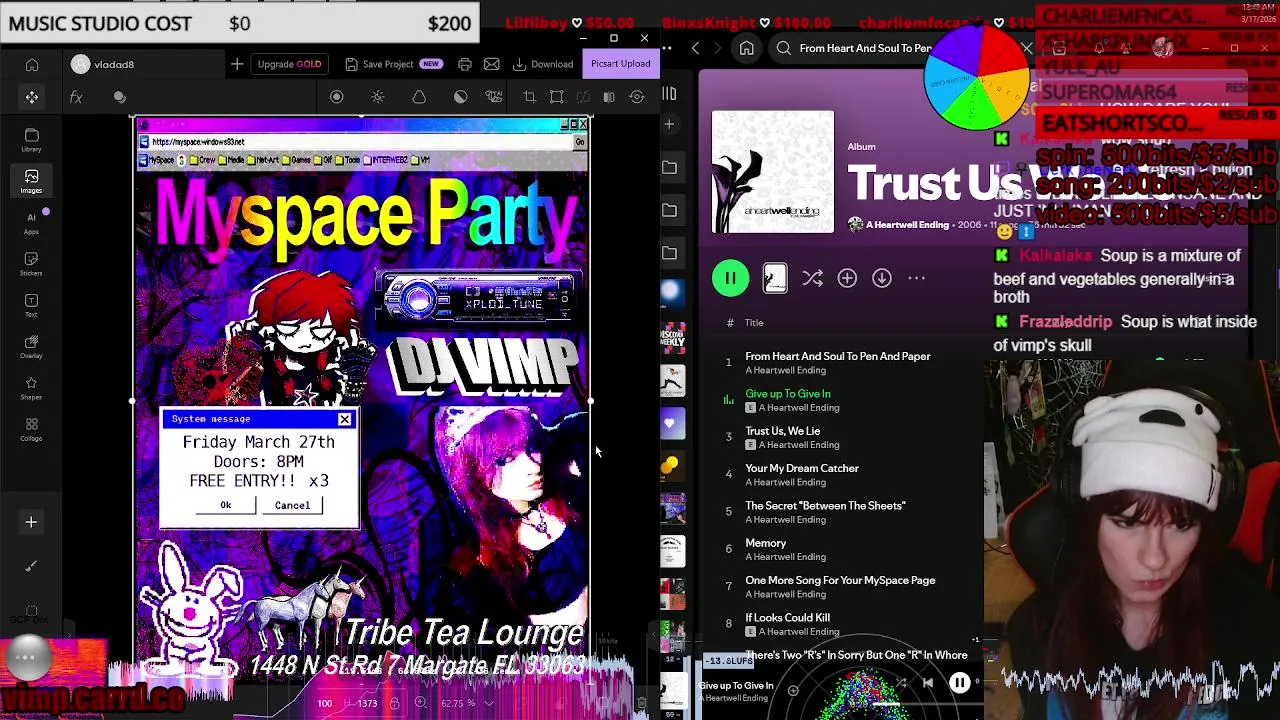Open the fx effects tool

pyautogui.click(x=76, y=97)
